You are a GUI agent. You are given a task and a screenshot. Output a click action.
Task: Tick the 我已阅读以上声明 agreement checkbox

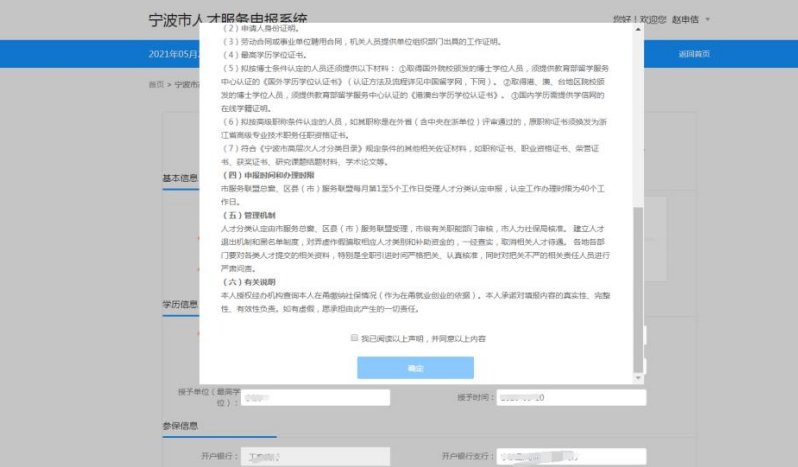point(354,339)
